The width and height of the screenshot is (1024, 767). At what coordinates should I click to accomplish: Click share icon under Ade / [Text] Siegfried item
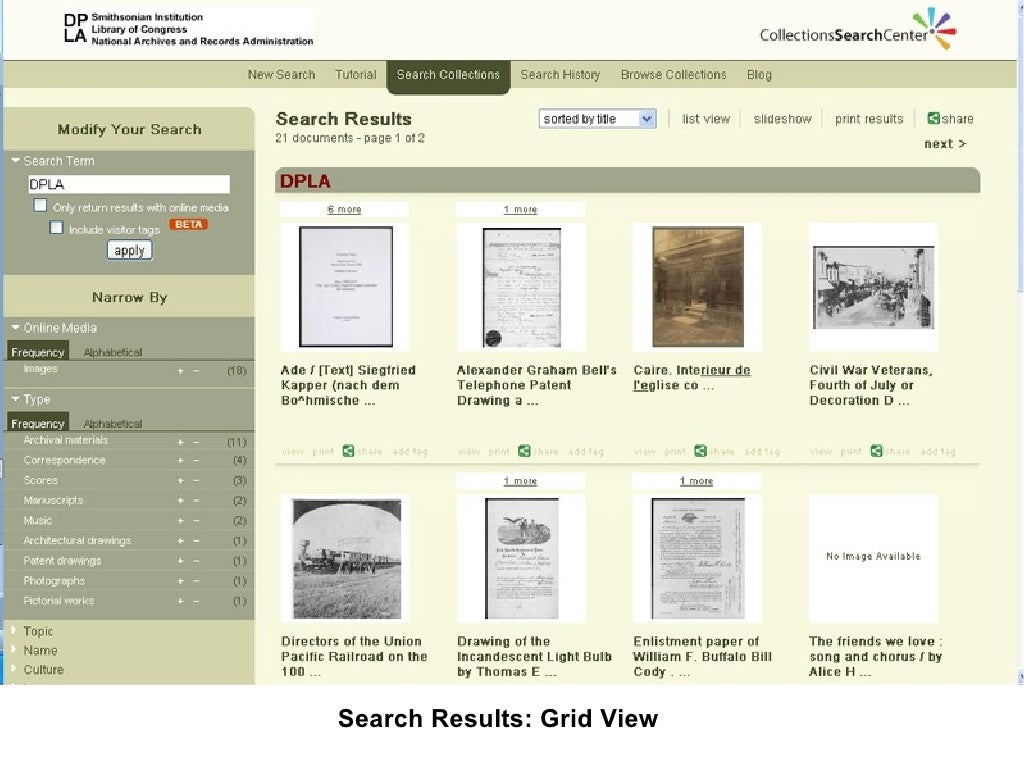tap(348, 451)
